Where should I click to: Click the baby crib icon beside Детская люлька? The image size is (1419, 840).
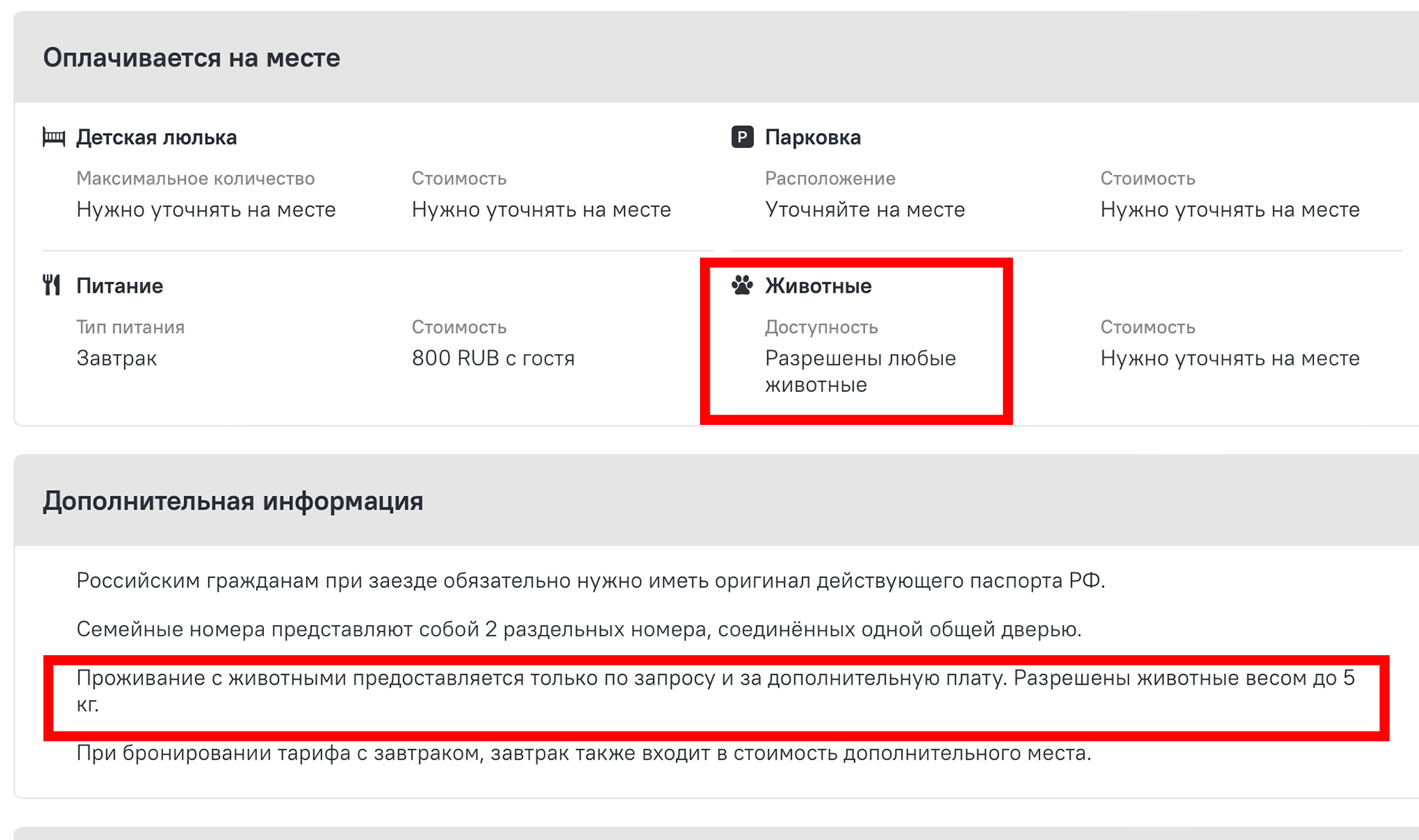(53, 137)
